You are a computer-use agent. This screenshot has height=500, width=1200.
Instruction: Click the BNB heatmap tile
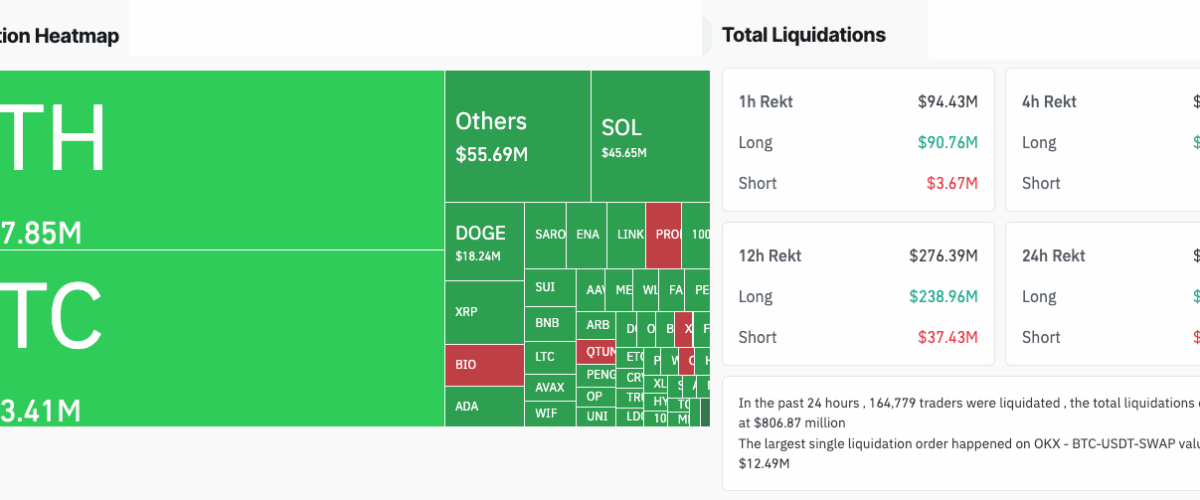pos(549,323)
